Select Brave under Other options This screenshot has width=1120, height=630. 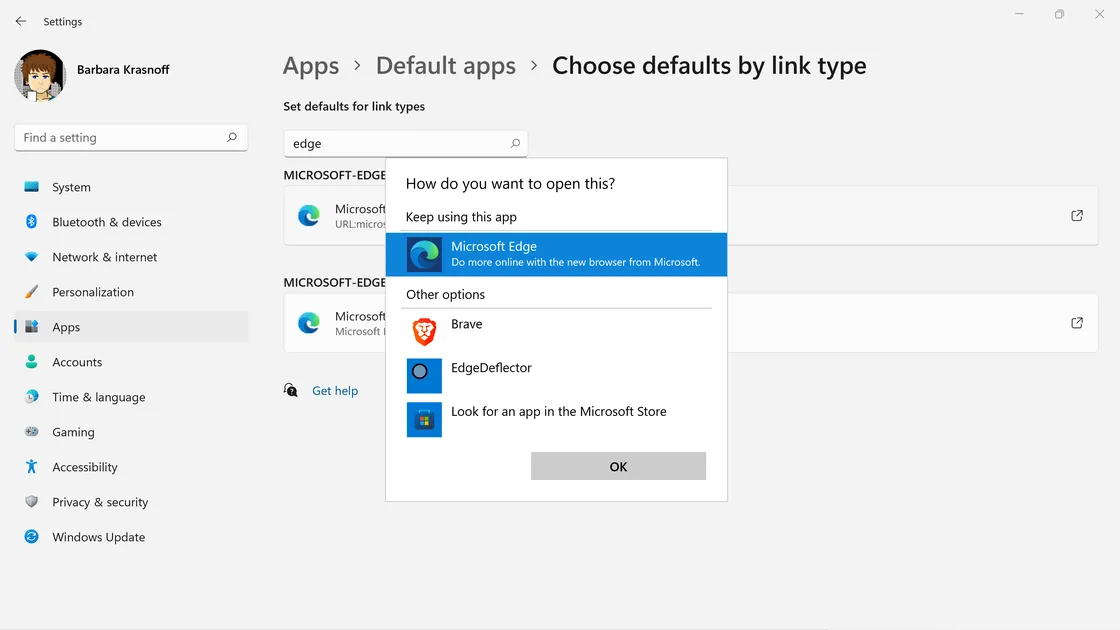click(466, 324)
